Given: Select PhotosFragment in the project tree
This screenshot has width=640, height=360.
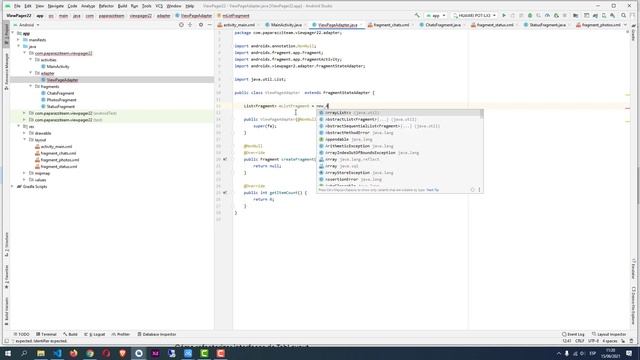Looking at the screenshot, I should 62,100.
